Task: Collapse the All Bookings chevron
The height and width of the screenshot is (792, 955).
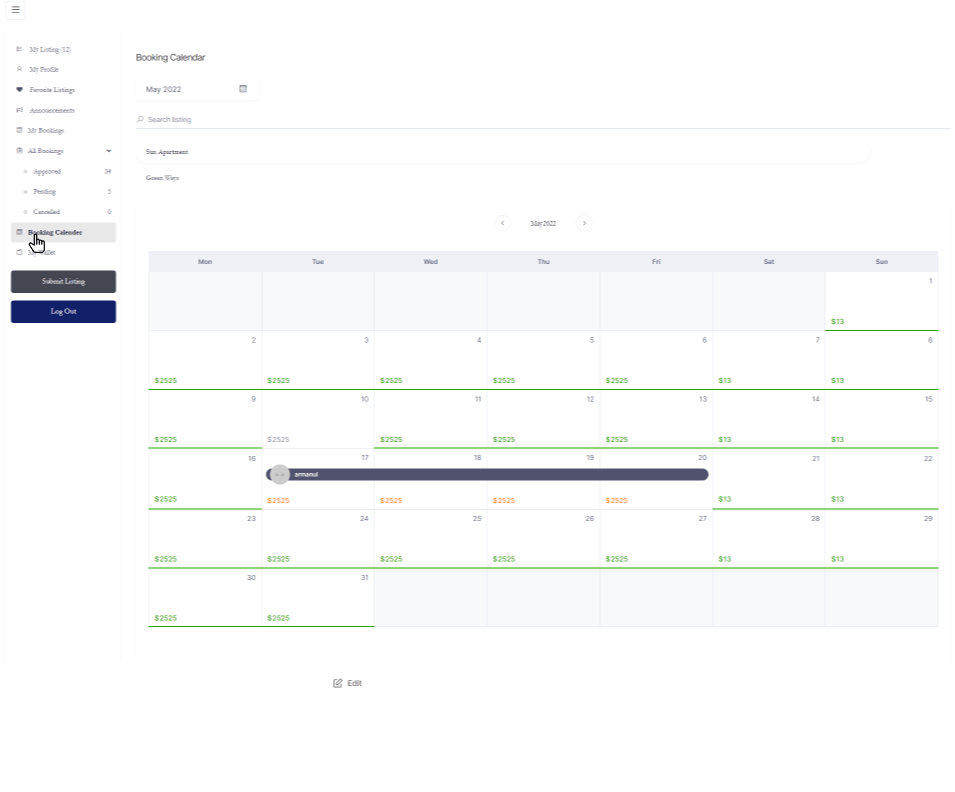Action: click(108, 151)
